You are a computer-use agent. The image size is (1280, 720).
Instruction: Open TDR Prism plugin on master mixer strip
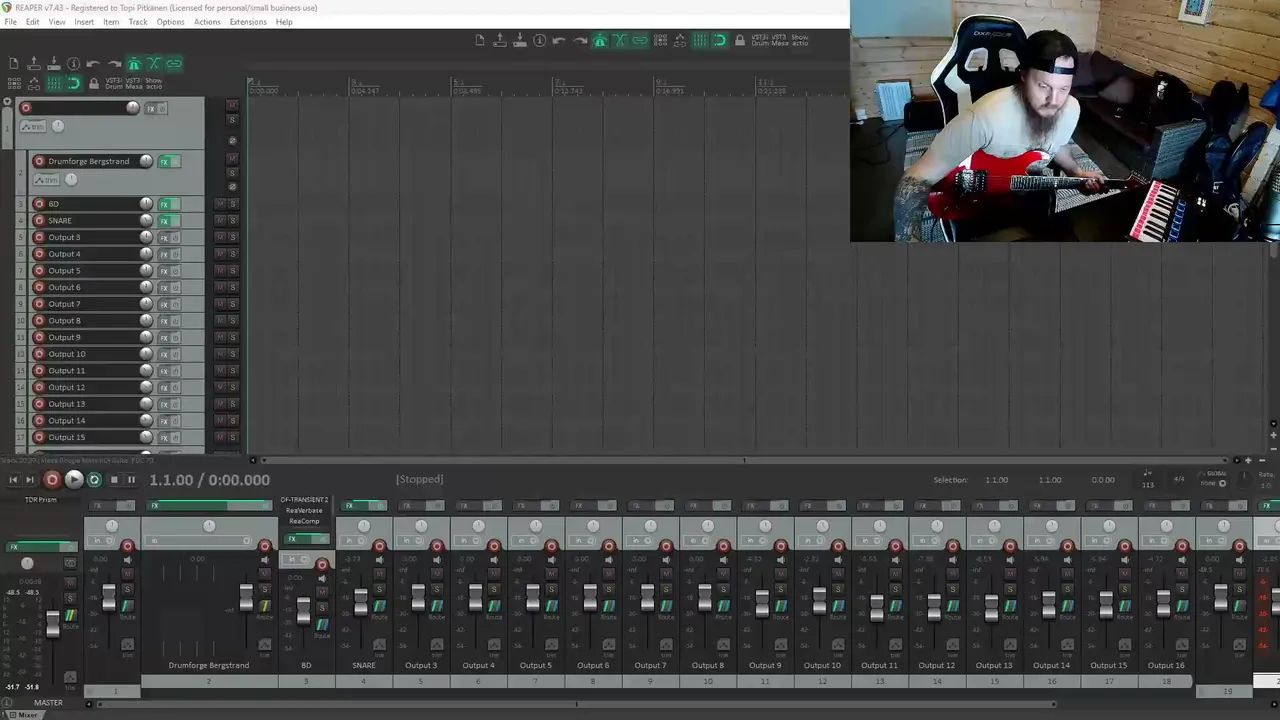point(41,499)
